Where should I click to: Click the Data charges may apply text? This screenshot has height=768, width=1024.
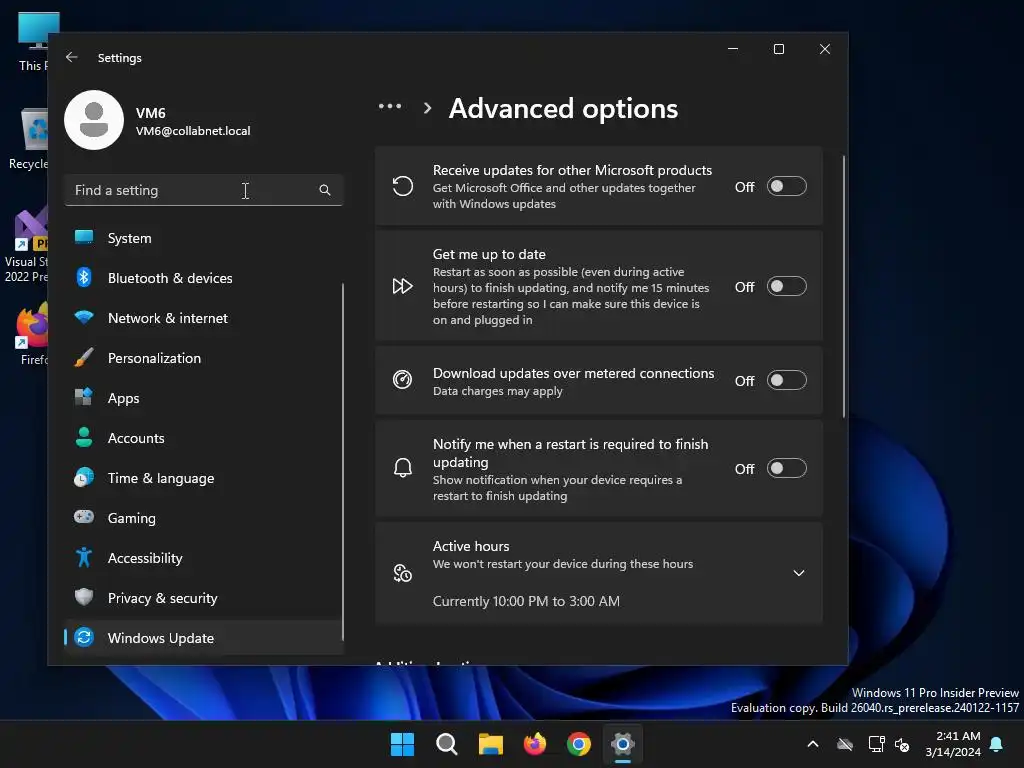tap(497, 391)
